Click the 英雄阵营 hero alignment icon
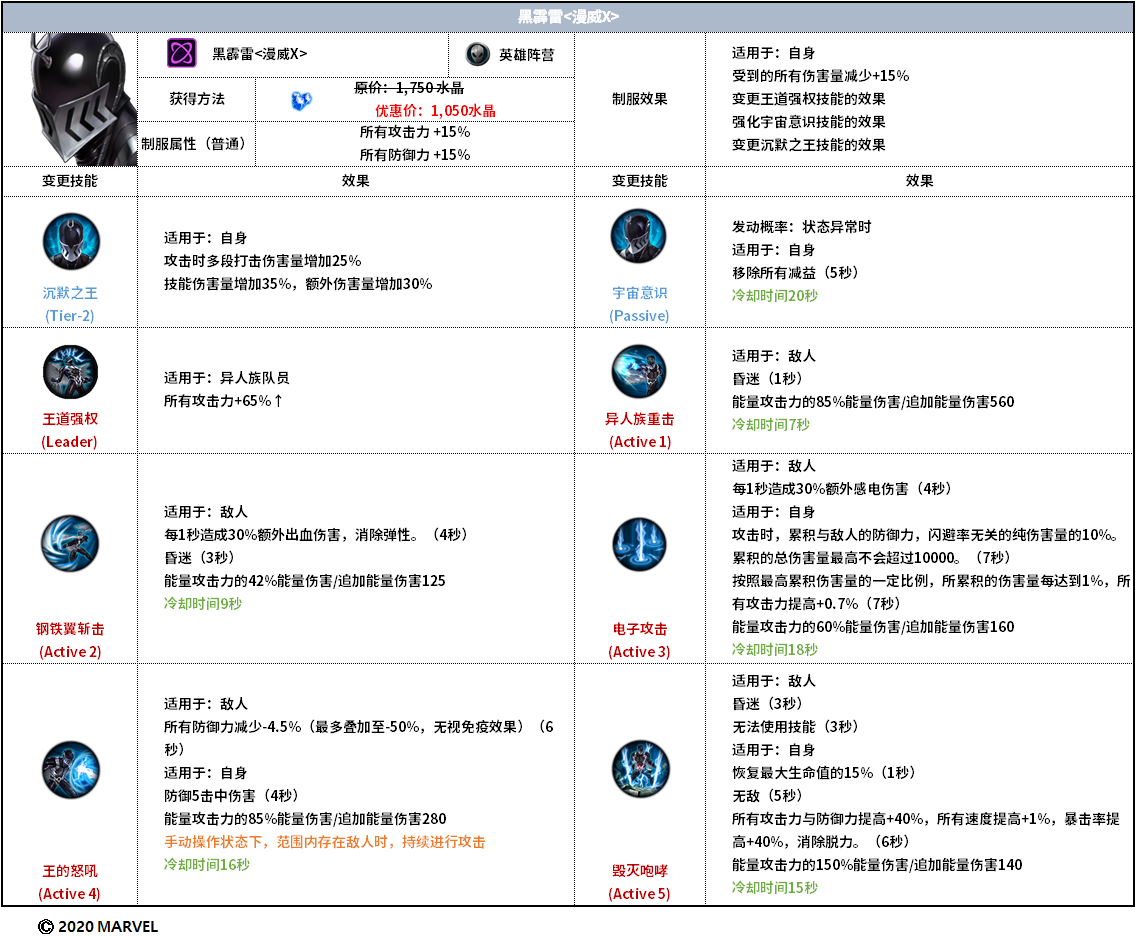 478,54
